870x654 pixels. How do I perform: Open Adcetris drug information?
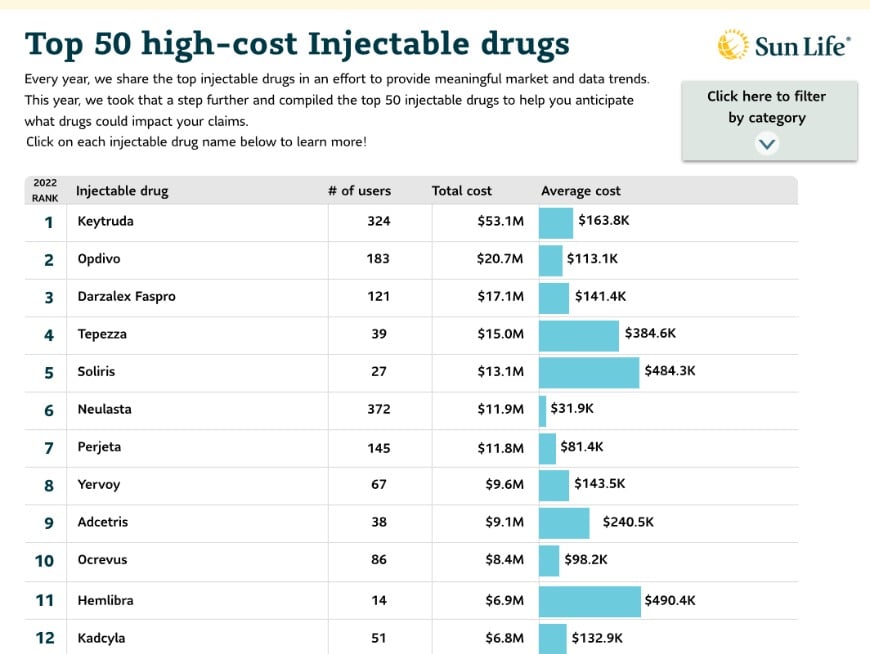tap(100, 522)
